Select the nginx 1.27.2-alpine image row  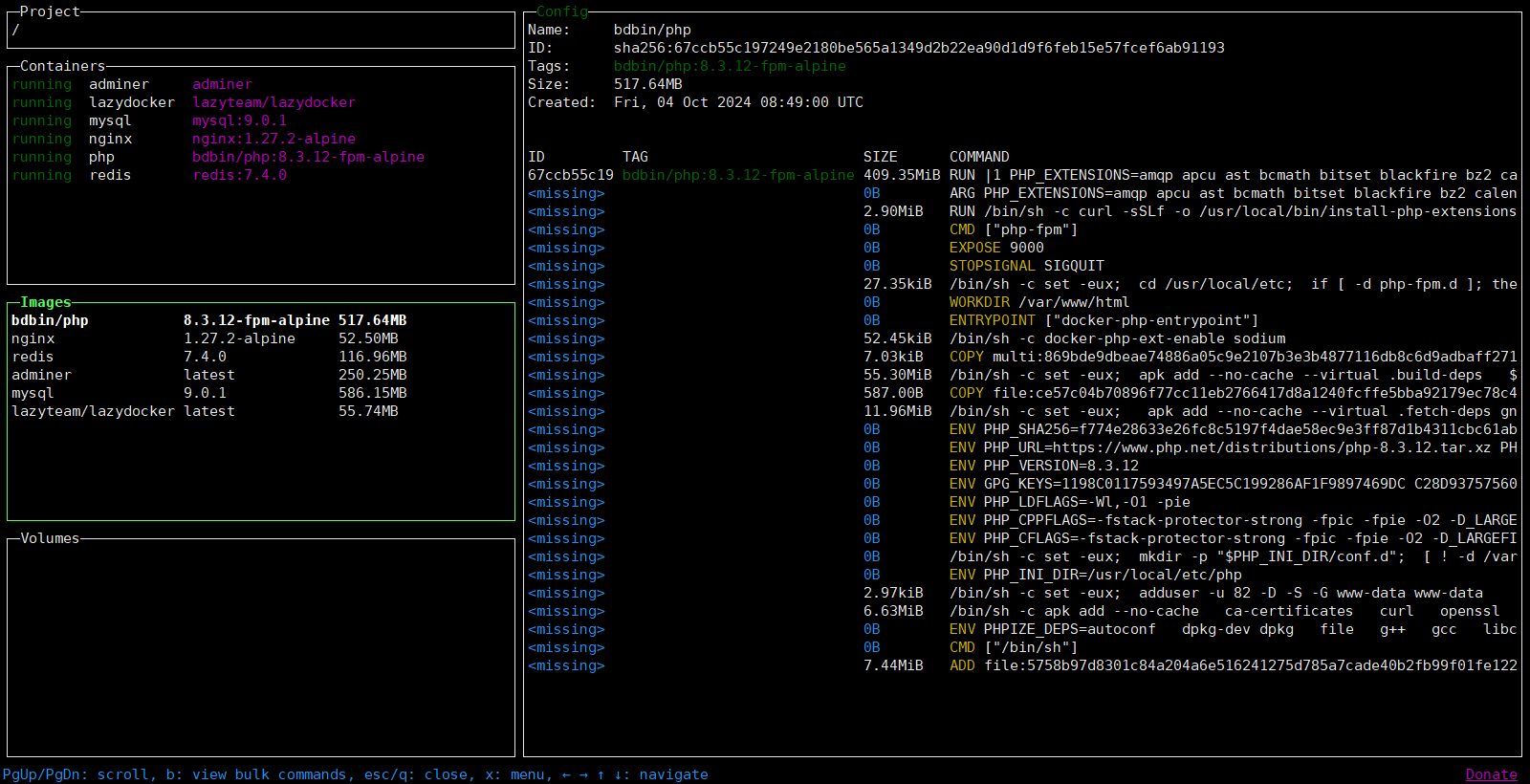tap(261, 338)
